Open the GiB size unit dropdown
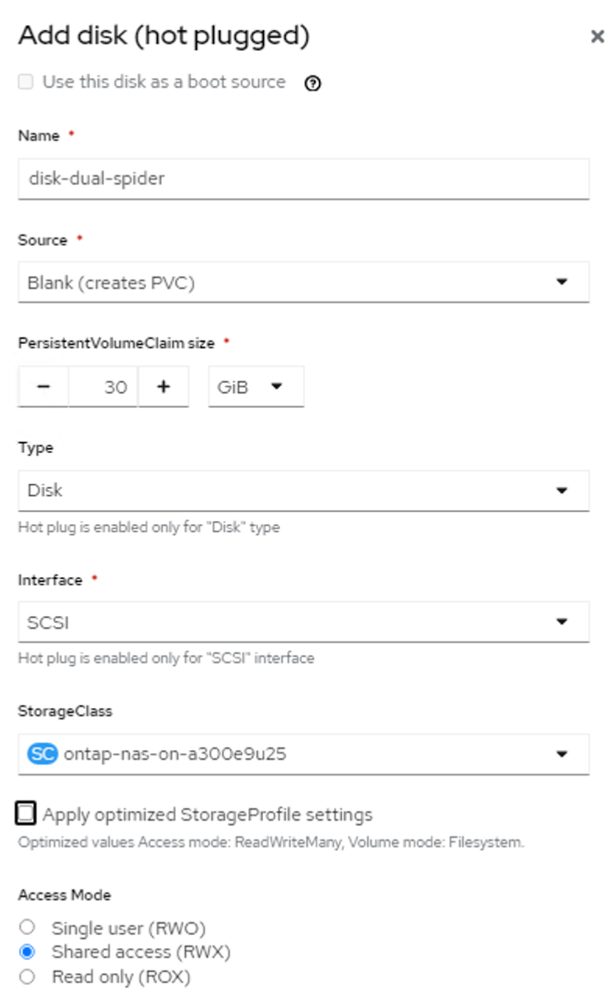 (257, 386)
